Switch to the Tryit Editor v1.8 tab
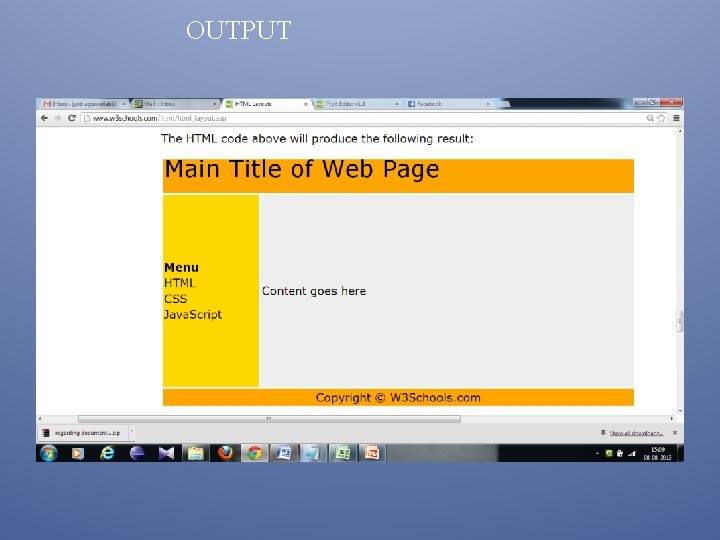Screen dimensions: 720x540 point(356,104)
